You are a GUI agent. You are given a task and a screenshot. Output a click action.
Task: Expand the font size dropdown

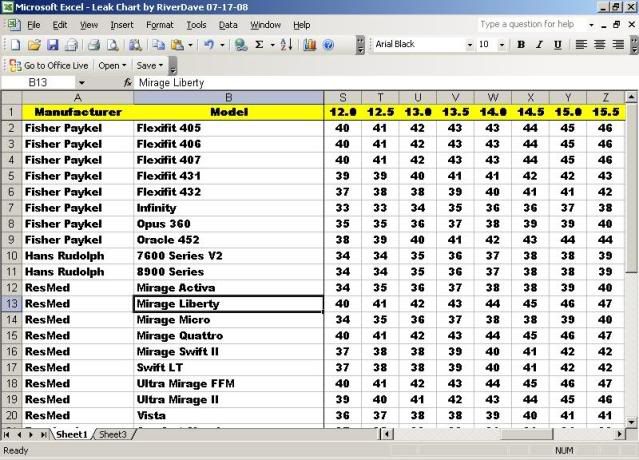click(501, 45)
